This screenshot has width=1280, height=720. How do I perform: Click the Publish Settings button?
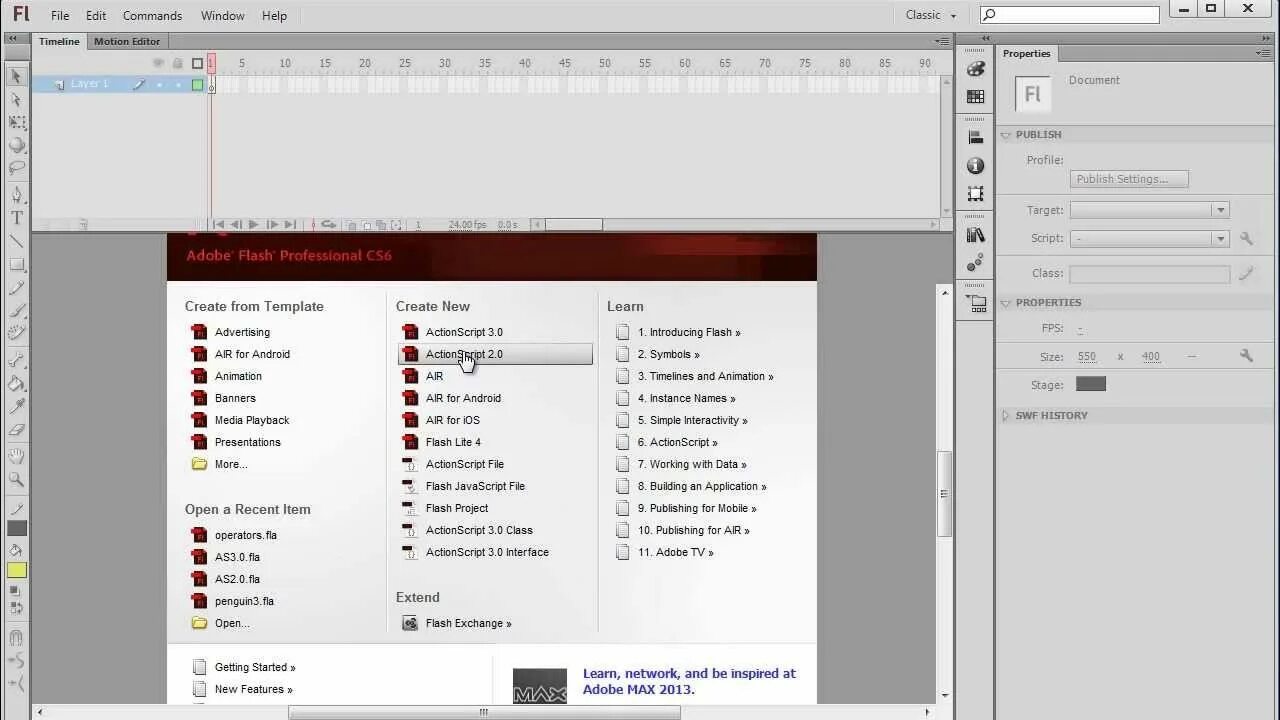[x=1129, y=179]
